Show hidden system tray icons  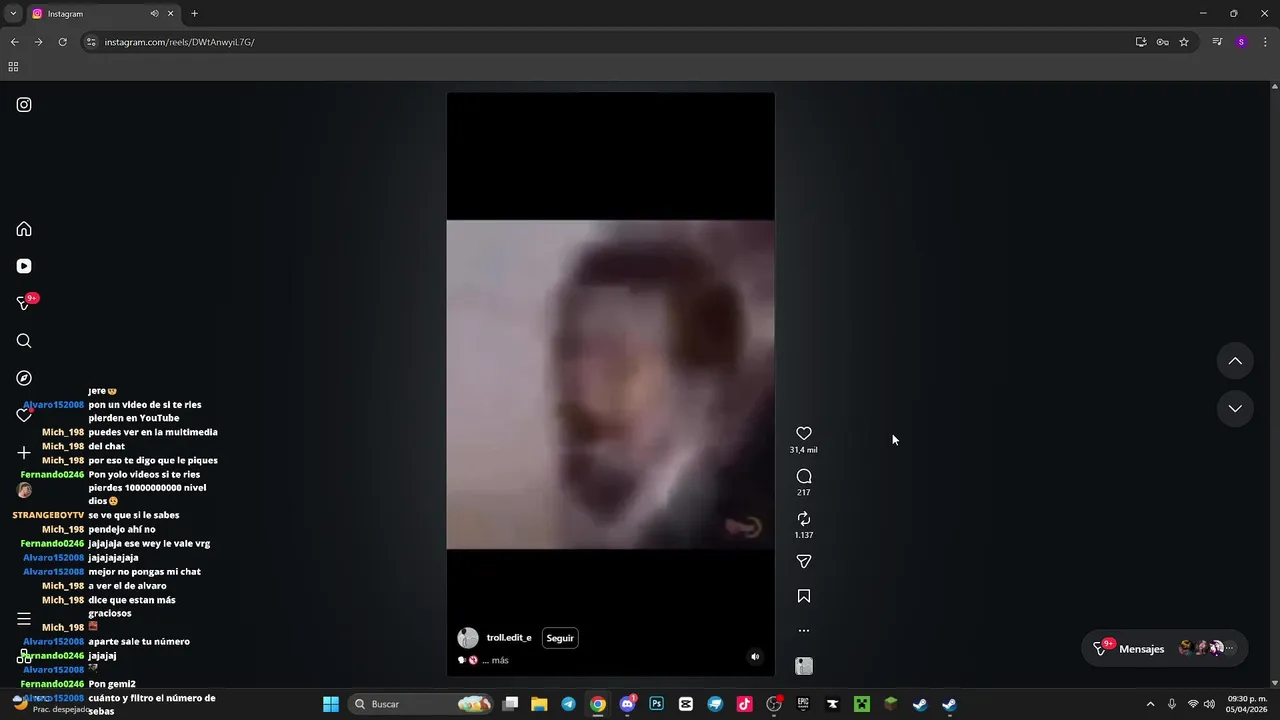1150,704
